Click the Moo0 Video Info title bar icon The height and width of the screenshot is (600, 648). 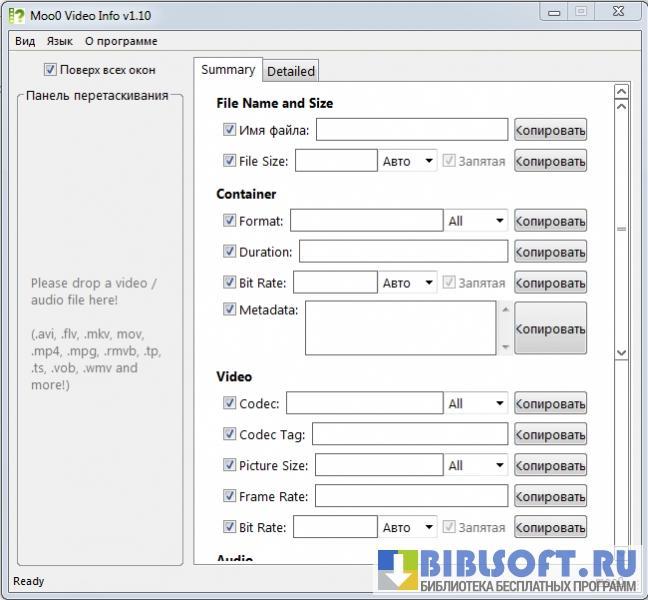tap(16, 15)
